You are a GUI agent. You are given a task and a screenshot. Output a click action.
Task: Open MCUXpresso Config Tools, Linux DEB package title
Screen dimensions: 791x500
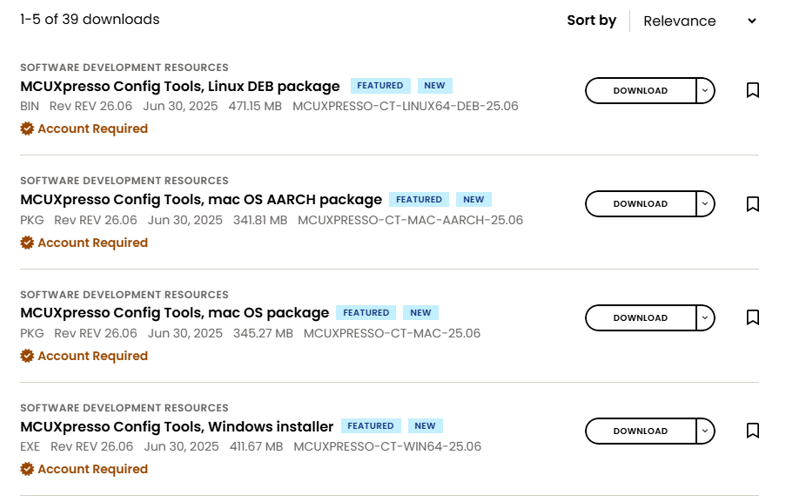[x=180, y=86]
